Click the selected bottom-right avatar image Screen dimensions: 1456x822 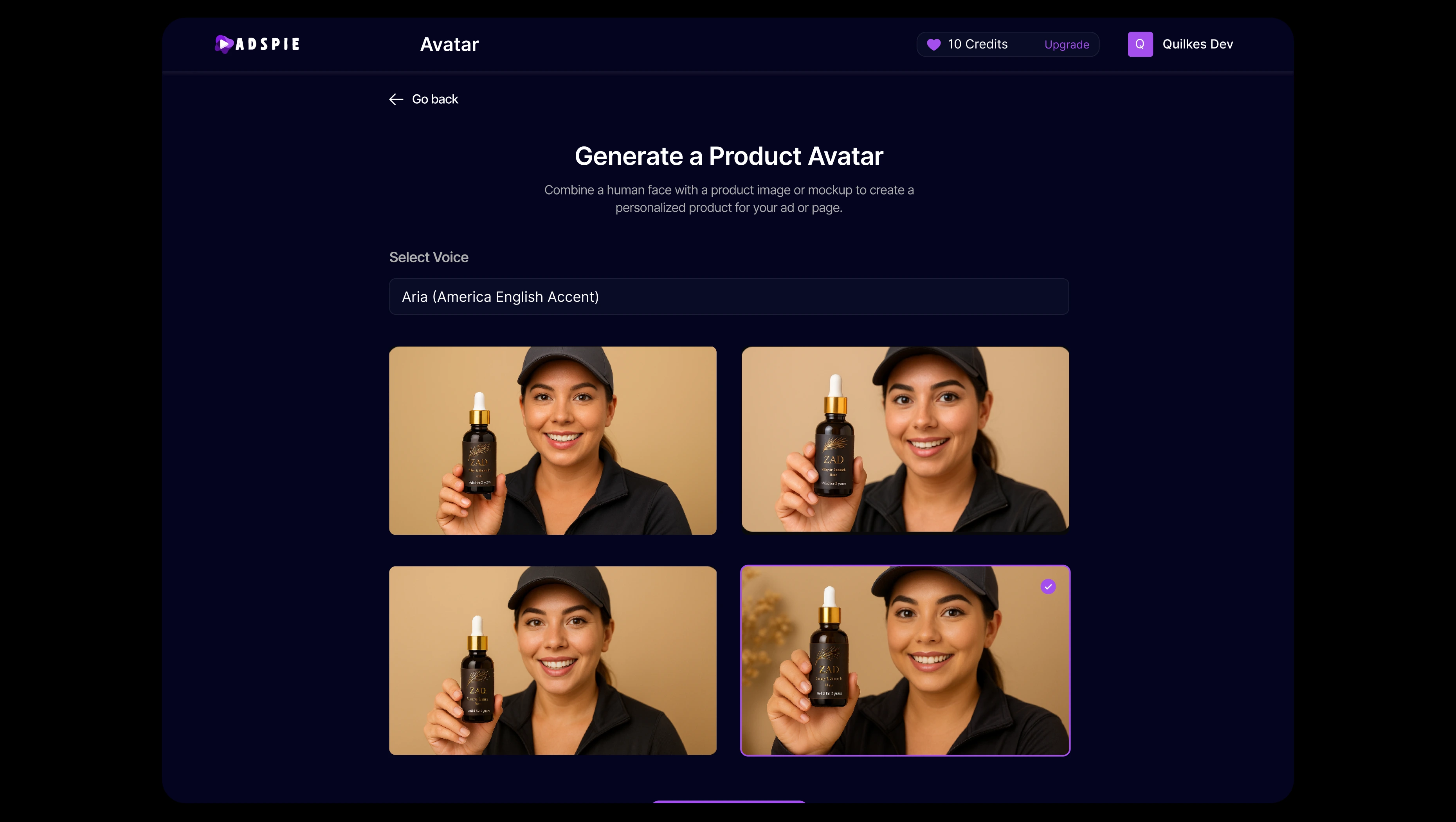(x=905, y=660)
